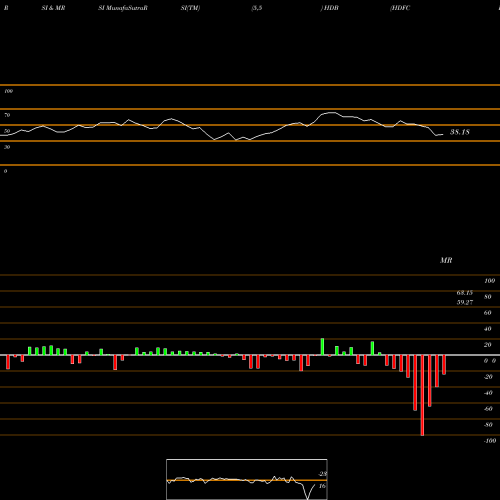Click the tallest green histogram bar

click(322, 347)
